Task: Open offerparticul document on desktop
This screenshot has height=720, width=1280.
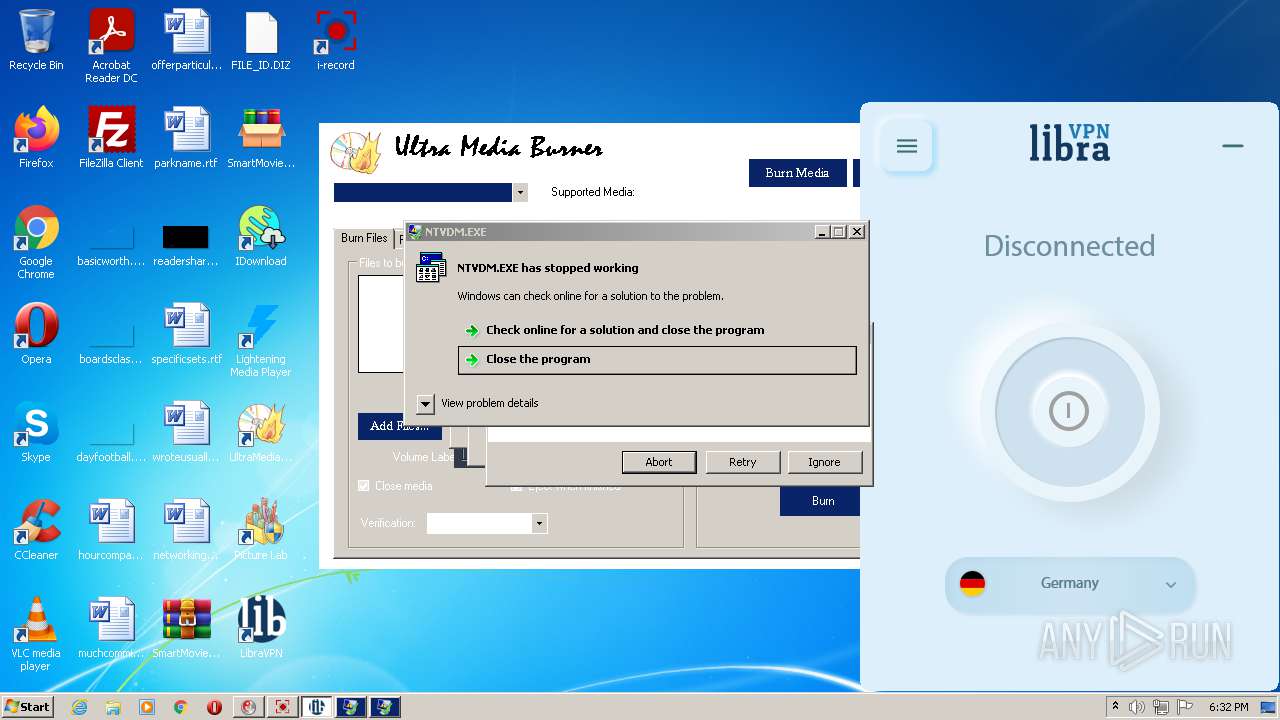Action: pyautogui.click(x=186, y=41)
